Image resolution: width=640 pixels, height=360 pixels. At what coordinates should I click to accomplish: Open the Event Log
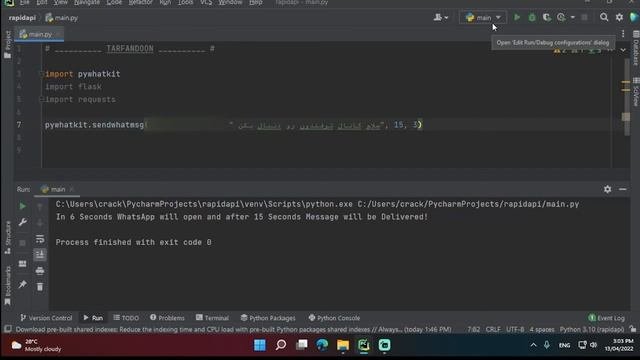click(607, 318)
